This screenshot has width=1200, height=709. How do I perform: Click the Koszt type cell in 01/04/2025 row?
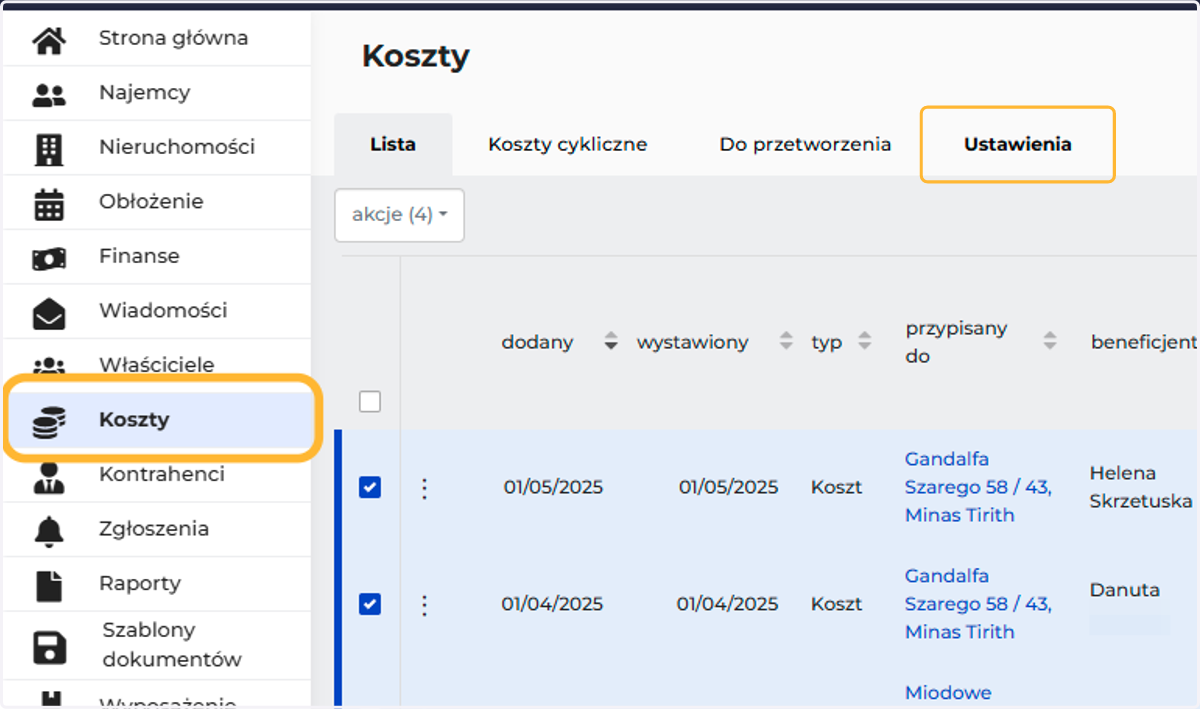coord(836,604)
